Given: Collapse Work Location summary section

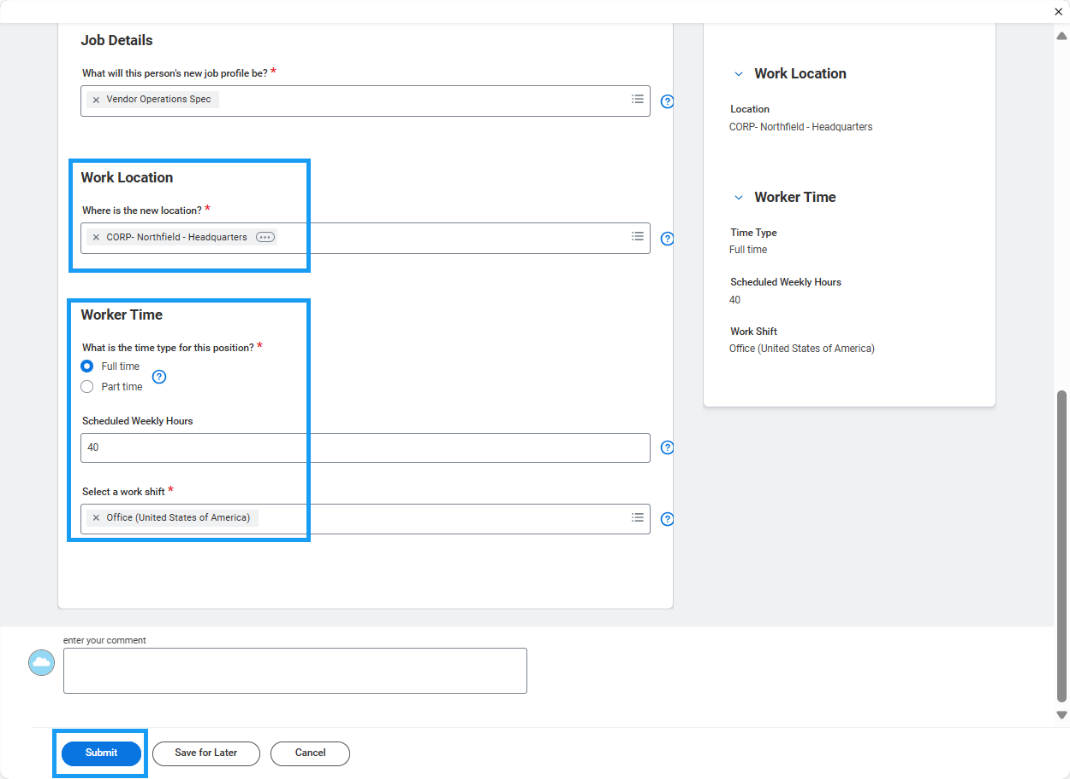Looking at the screenshot, I should tap(738, 74).
